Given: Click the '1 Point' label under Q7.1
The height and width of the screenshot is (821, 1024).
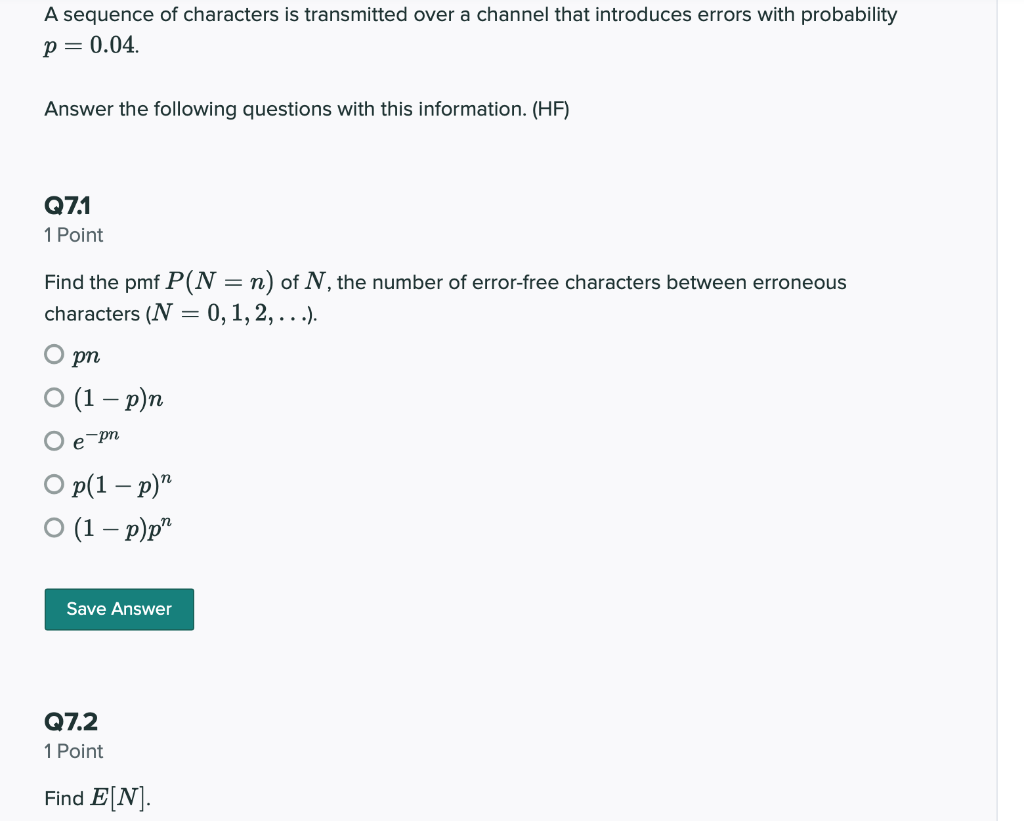Looking at the screenshot, I should 72,235.
